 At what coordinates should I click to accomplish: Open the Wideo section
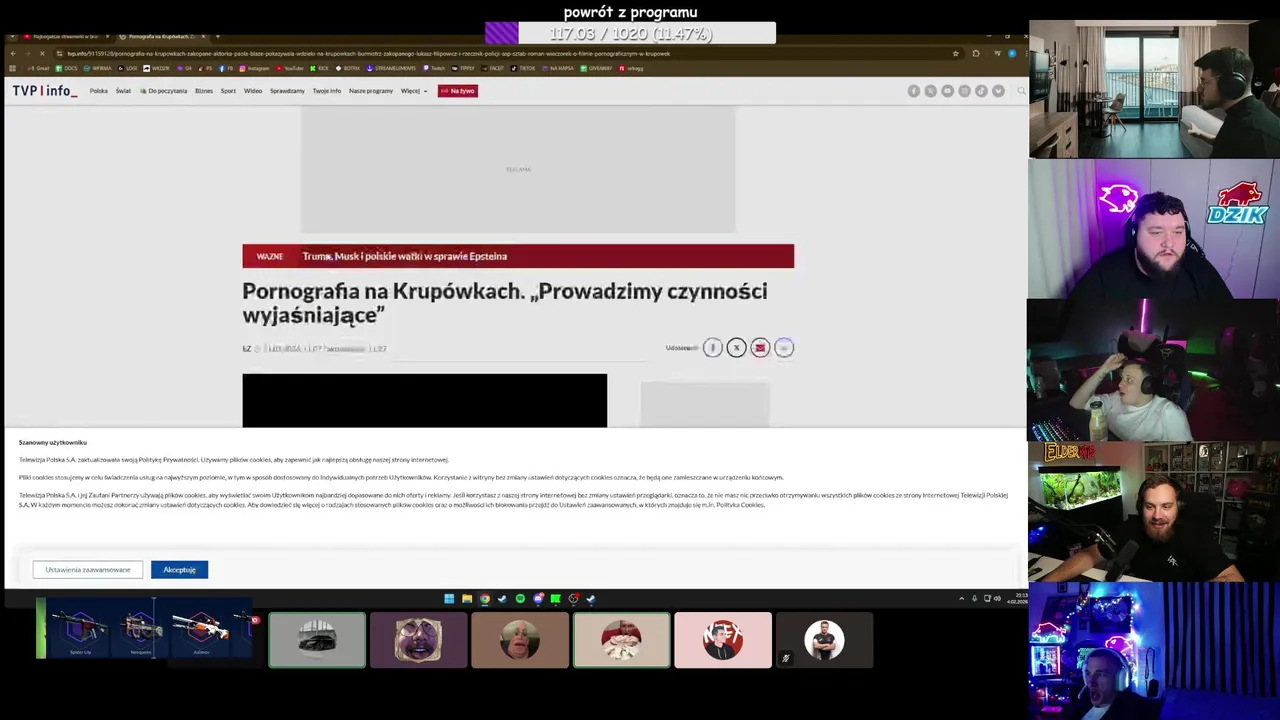point(253,91)
